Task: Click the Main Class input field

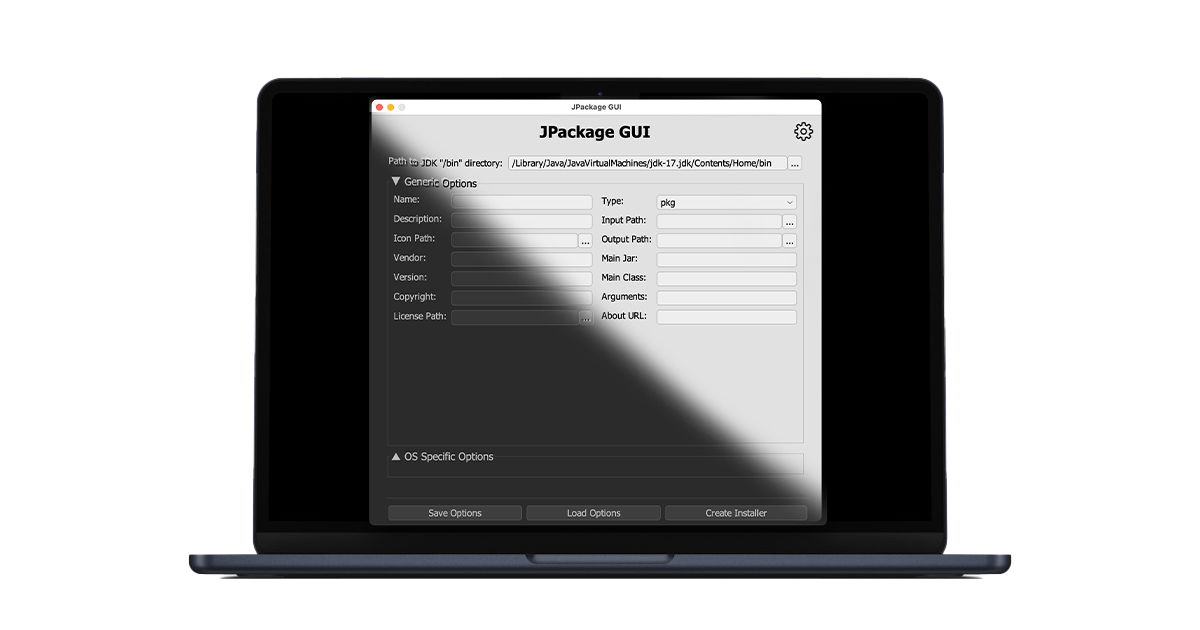Action: (726, 278)
